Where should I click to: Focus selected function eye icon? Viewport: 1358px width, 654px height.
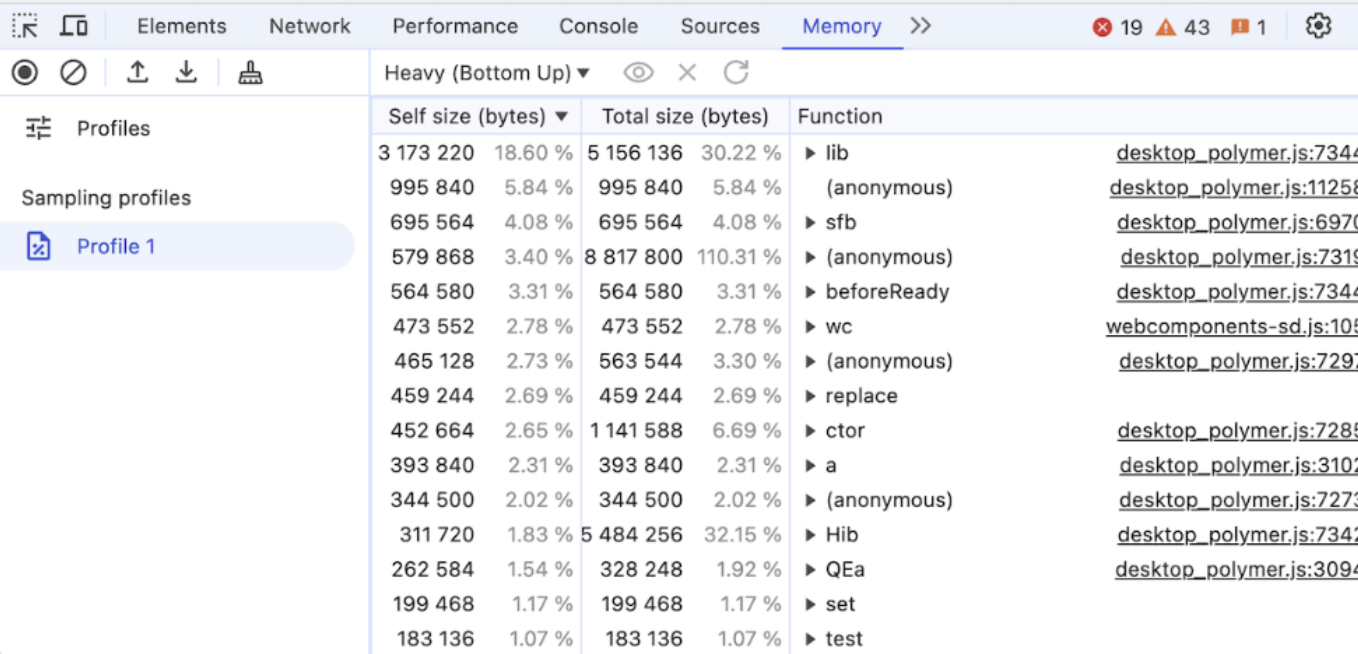click(638, 72)
